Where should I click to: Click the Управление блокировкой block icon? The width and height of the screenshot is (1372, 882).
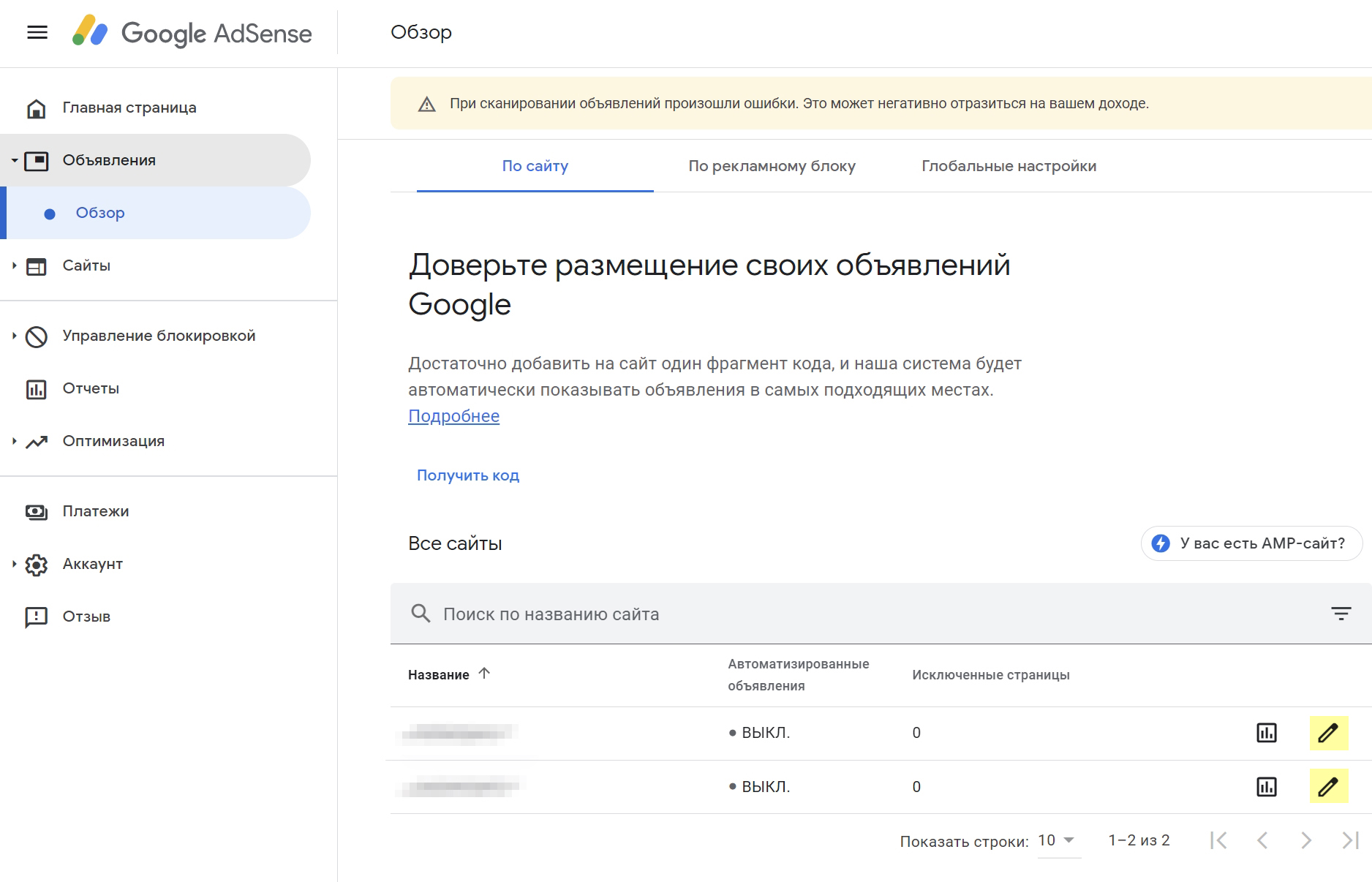point(36,336)
